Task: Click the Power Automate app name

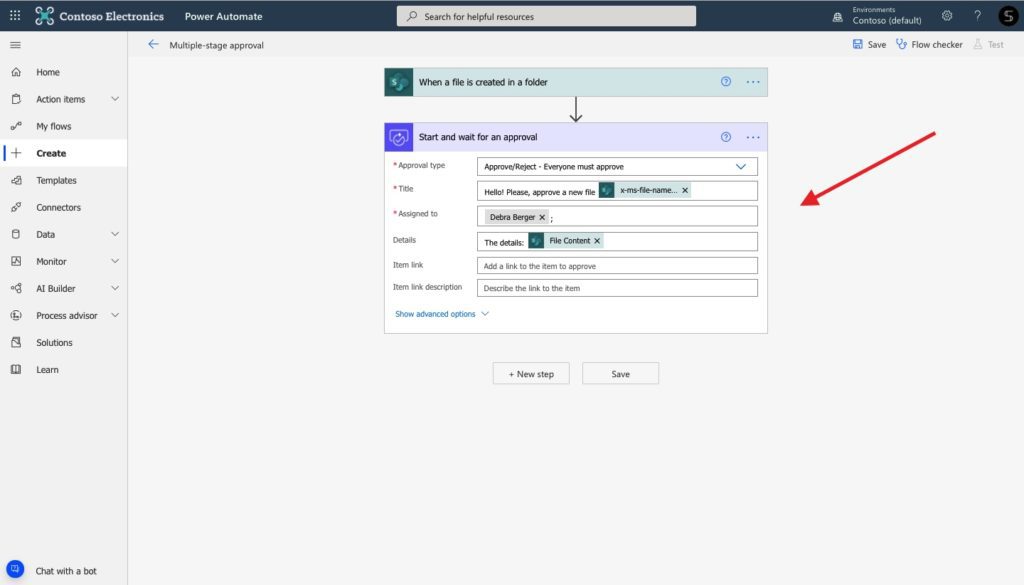Action: pyautogui.click(x=223, y=16)
